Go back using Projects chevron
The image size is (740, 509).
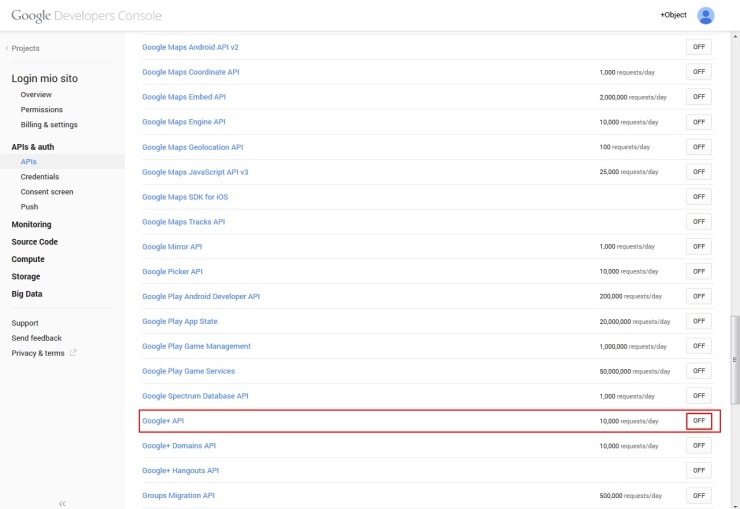pos(8,48)
